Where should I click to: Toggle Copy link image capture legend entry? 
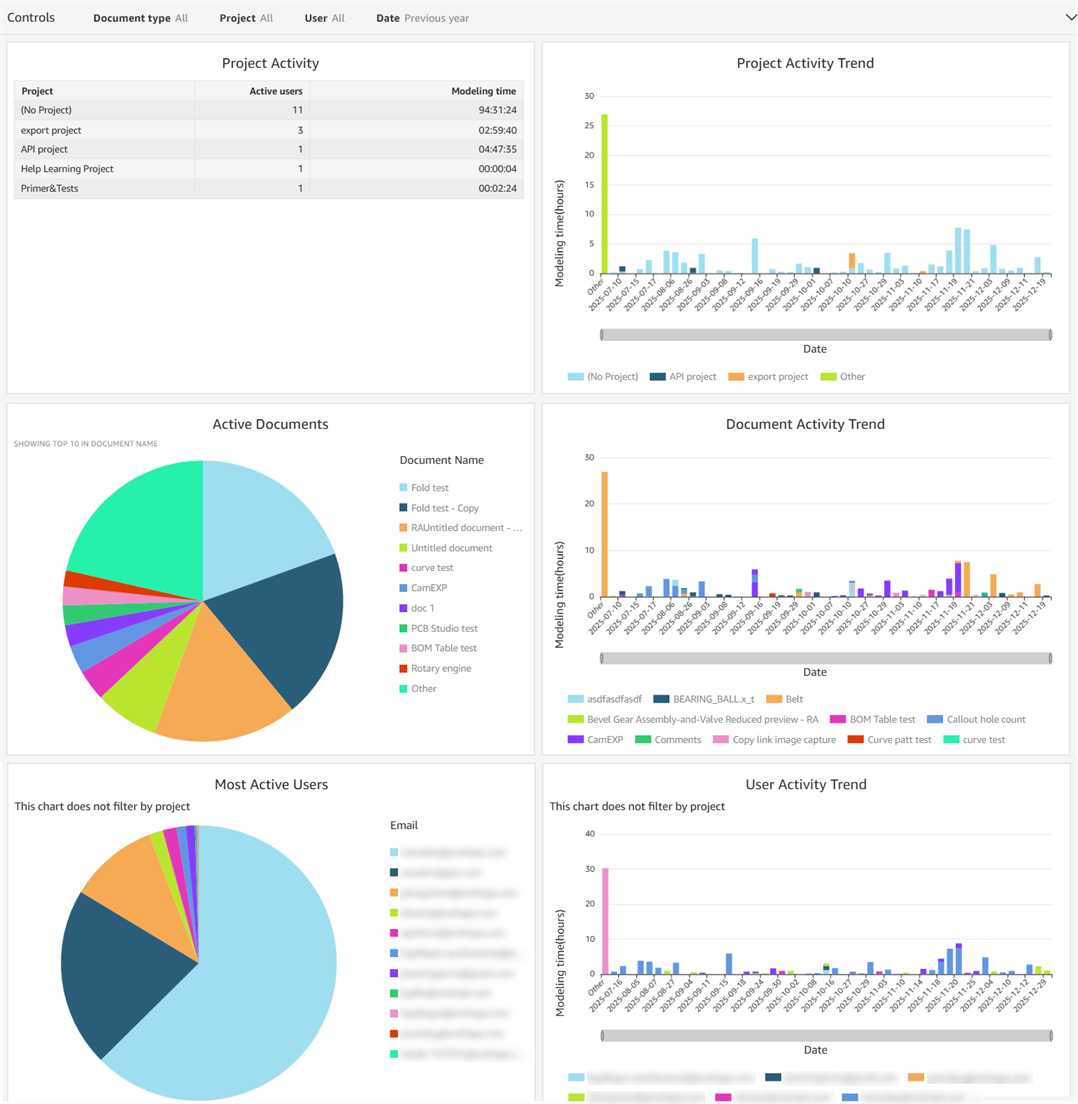775,740
